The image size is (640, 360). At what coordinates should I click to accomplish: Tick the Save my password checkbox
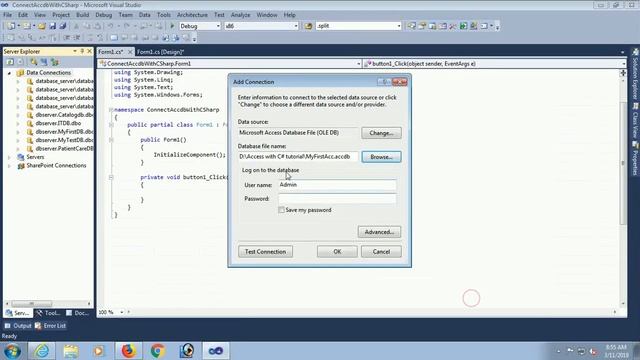[x=281, y=210]
